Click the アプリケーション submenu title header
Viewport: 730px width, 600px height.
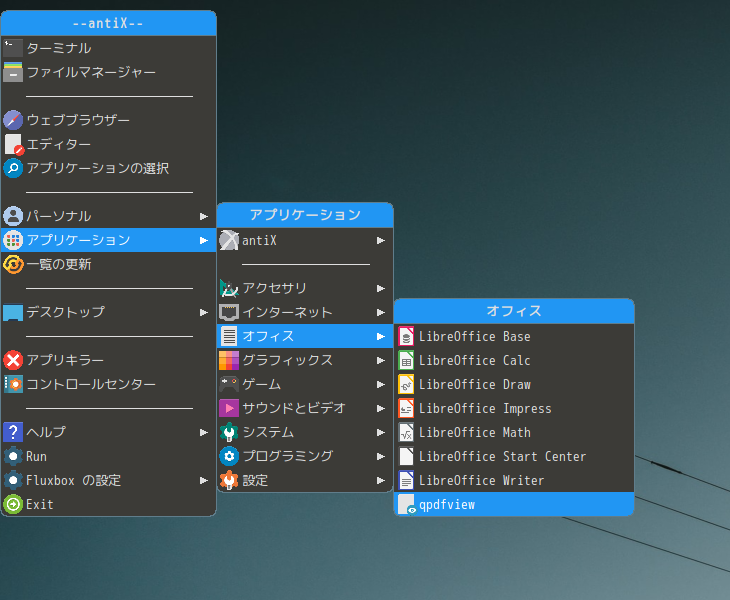305,215
